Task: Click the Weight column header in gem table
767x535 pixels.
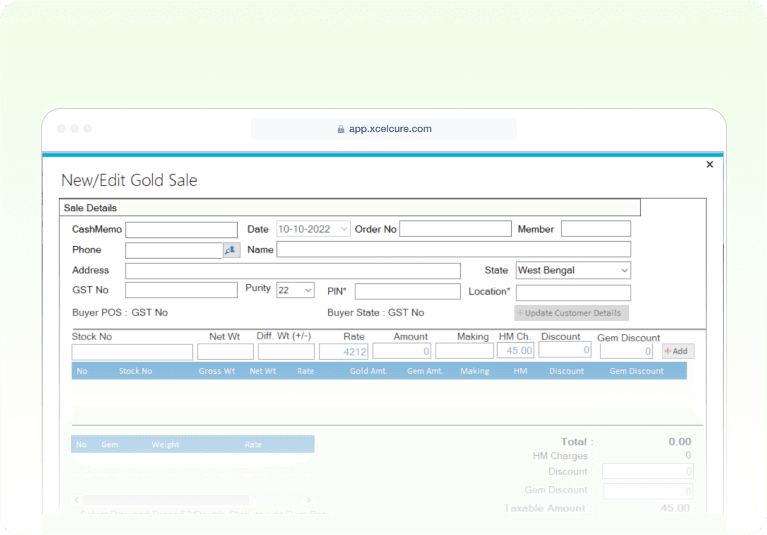Action: point(165,445)
